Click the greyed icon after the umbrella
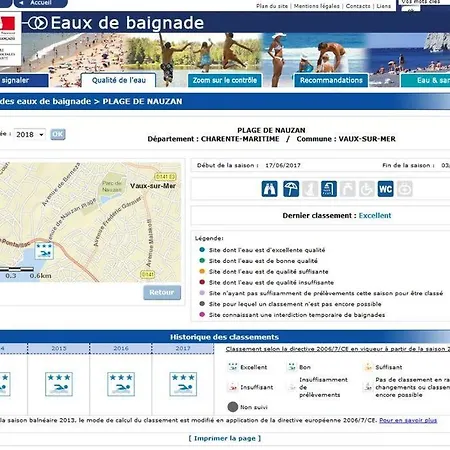 [310, 189]
